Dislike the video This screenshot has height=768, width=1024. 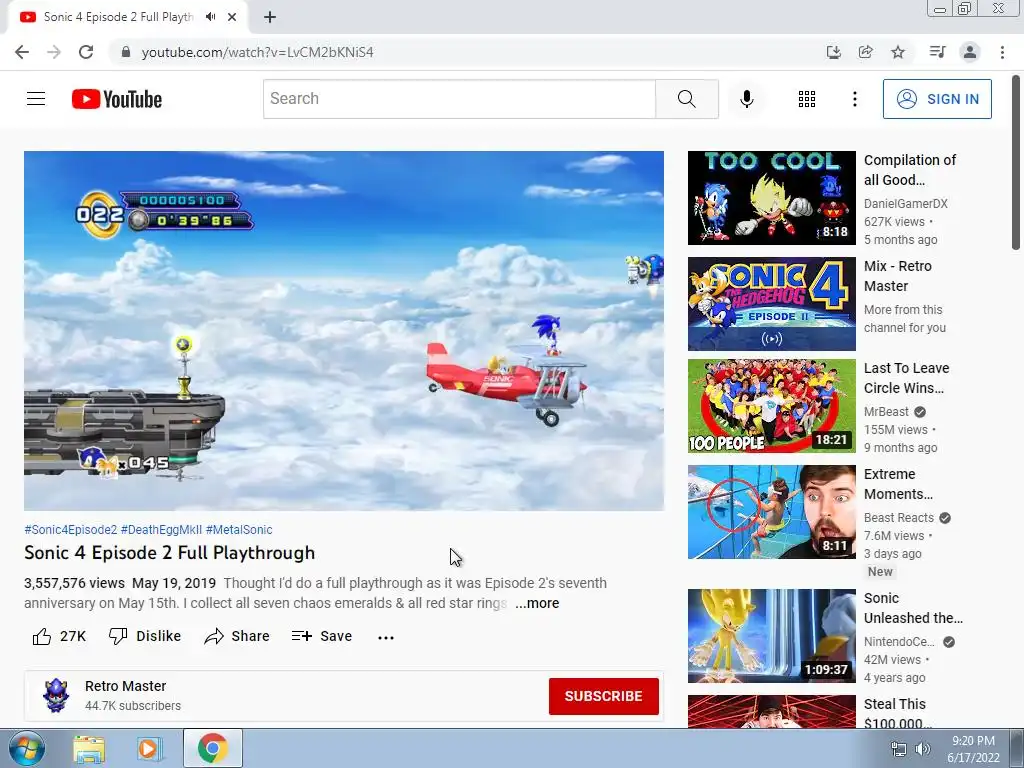[145, 636]
